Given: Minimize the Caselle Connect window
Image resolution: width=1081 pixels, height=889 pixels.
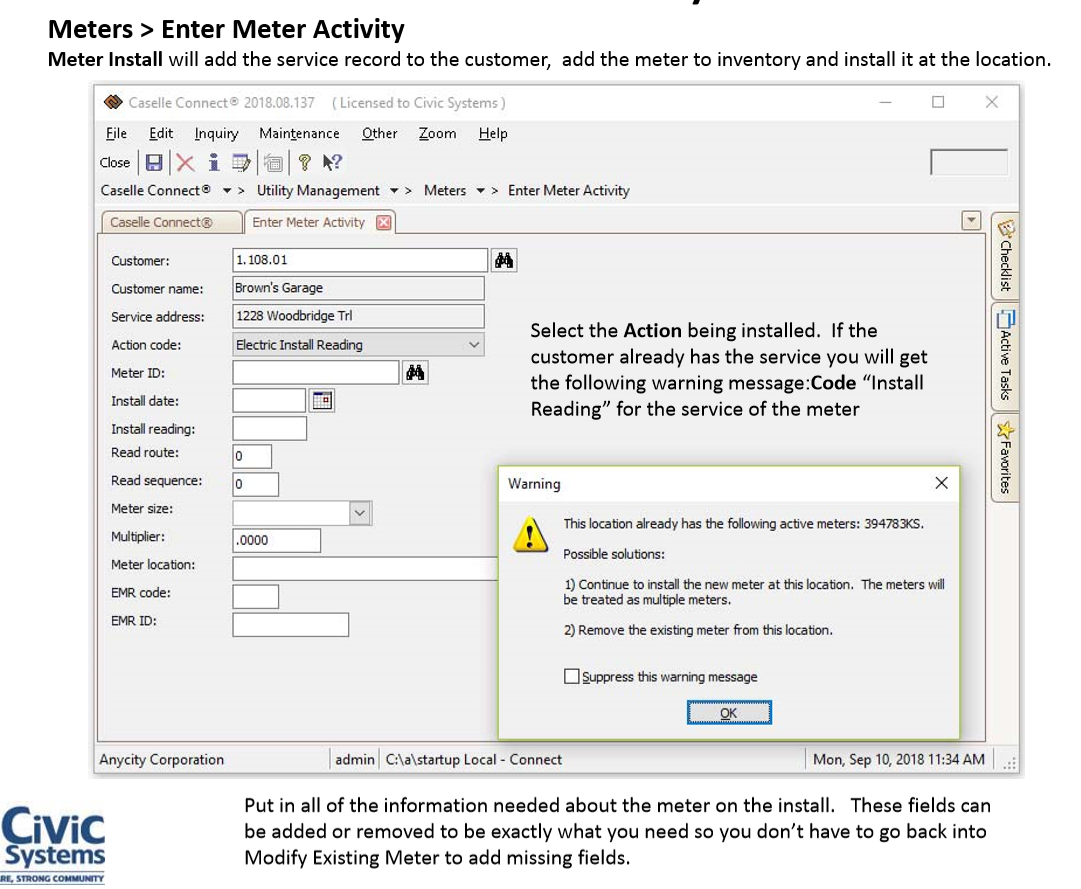Looking at the screenshot, I should 886,103.
